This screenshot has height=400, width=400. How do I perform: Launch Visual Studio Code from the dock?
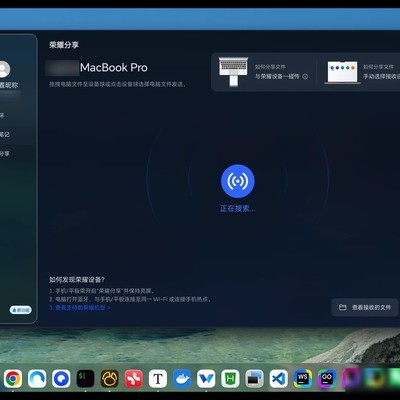(278, 379)
